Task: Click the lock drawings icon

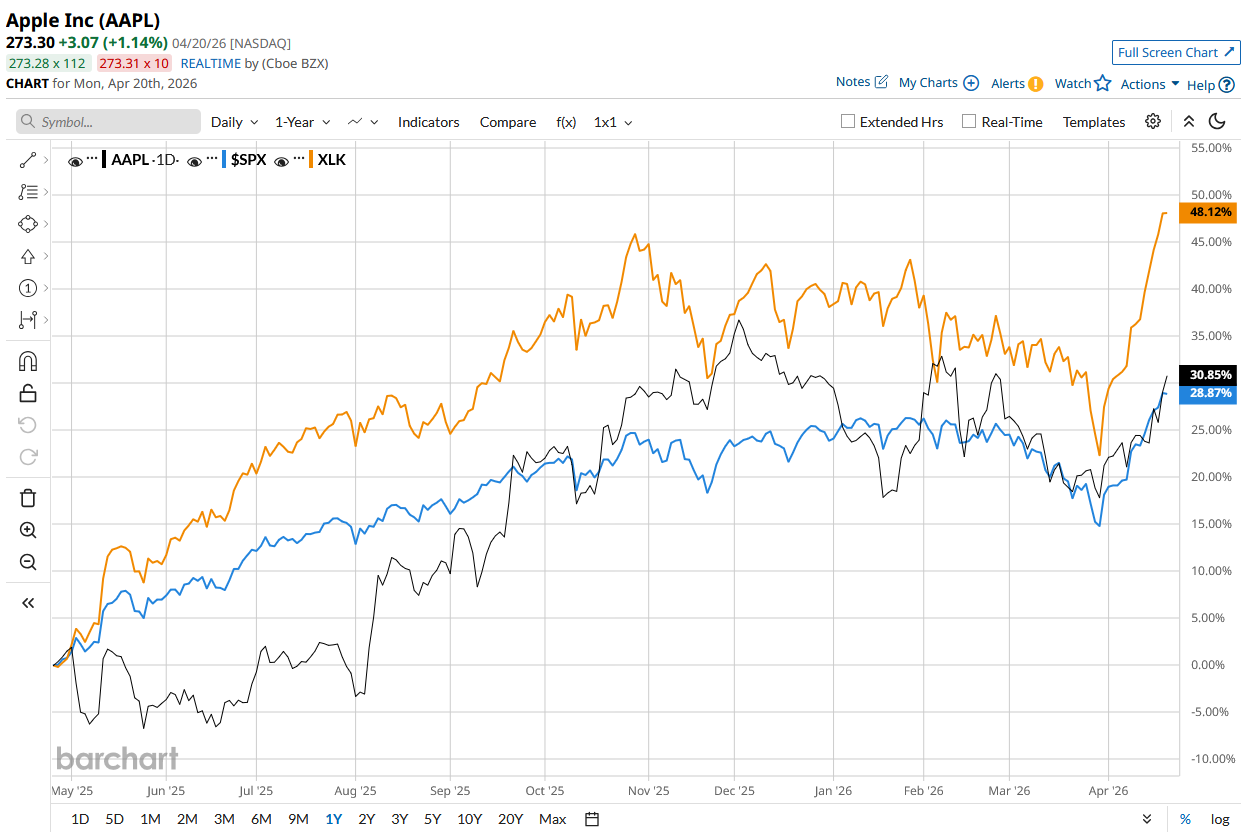Action: [28, 393]
